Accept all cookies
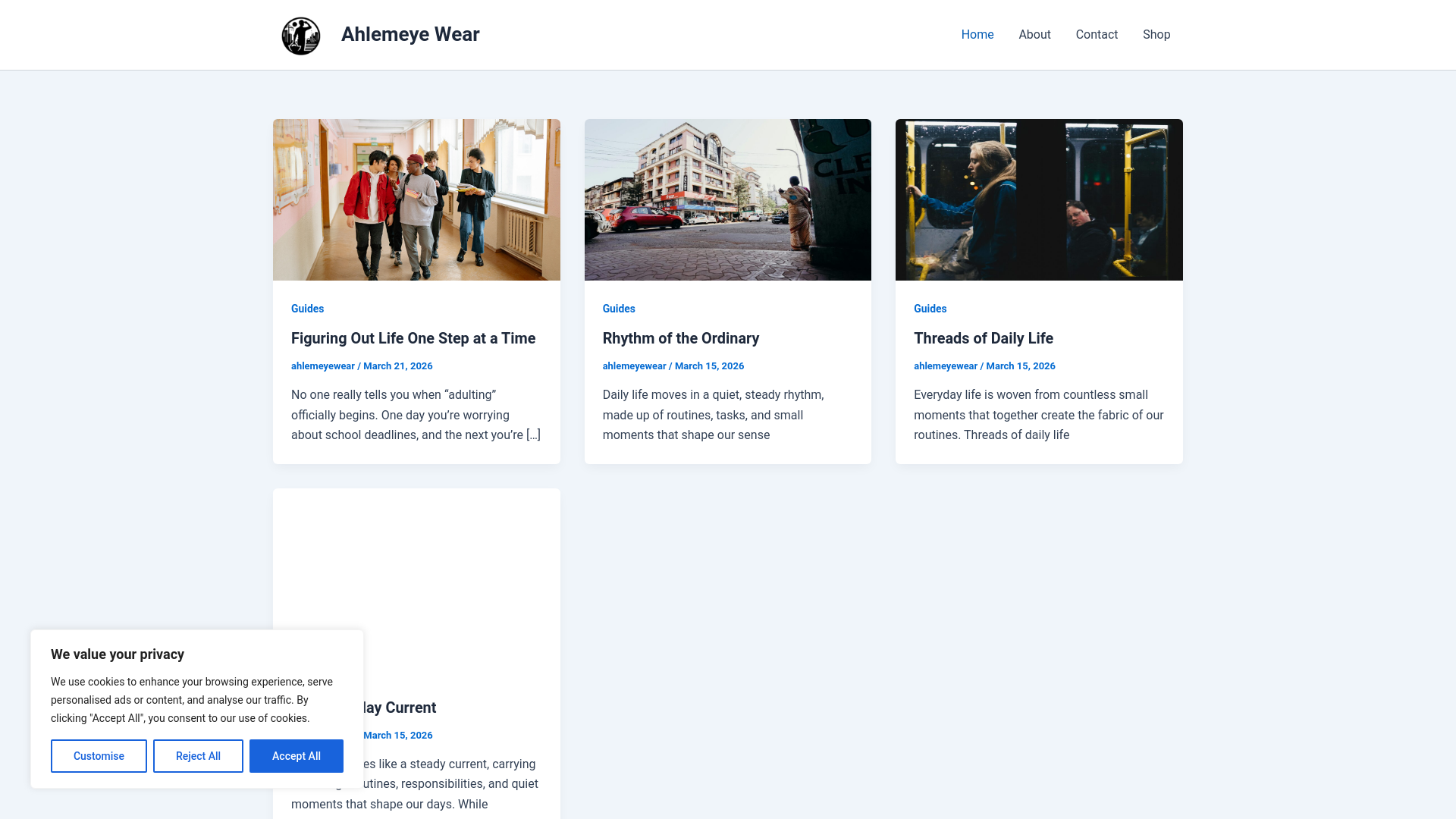This screenshot has height=819, width=1456. coord(297,756)
